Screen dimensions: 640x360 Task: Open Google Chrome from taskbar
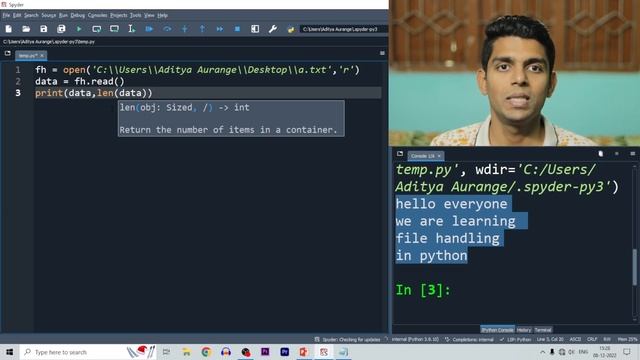206,352
